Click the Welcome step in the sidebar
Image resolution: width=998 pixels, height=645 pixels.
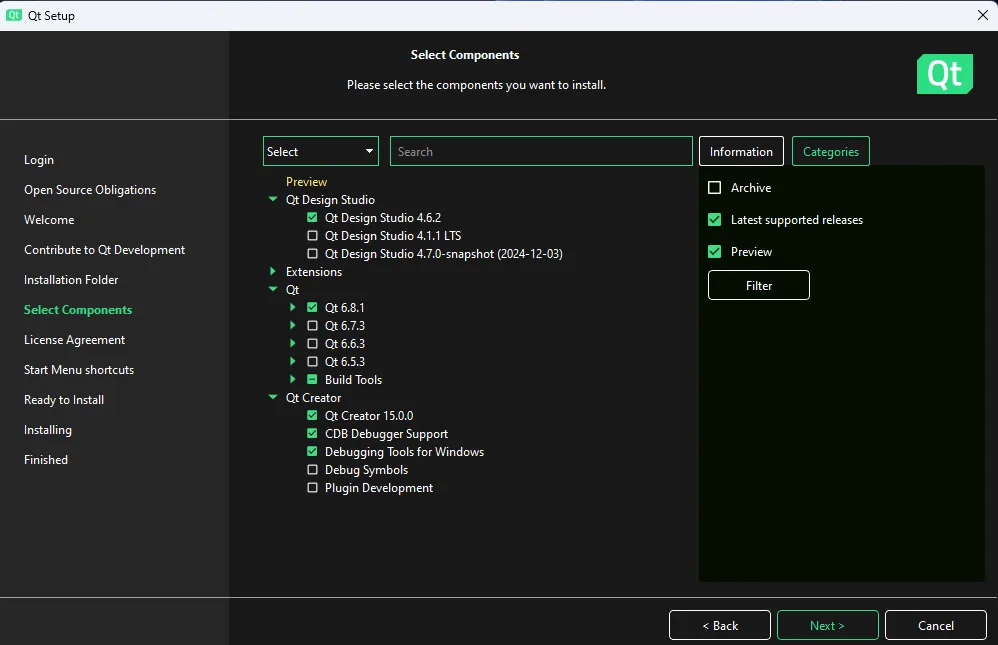pyautogui.click(x=49, y=220)
